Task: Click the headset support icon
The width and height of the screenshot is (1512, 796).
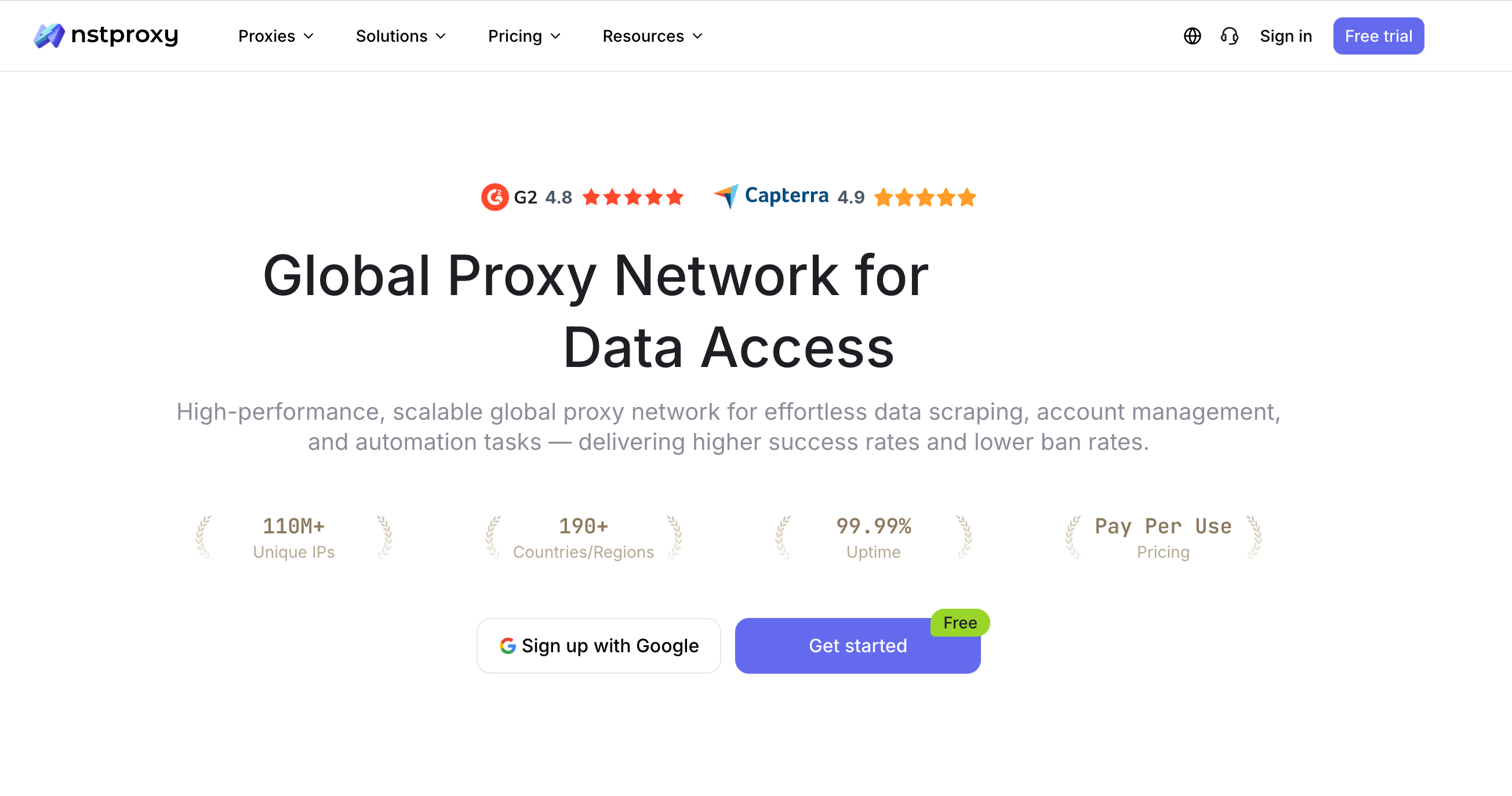Action: [1229, 36]
